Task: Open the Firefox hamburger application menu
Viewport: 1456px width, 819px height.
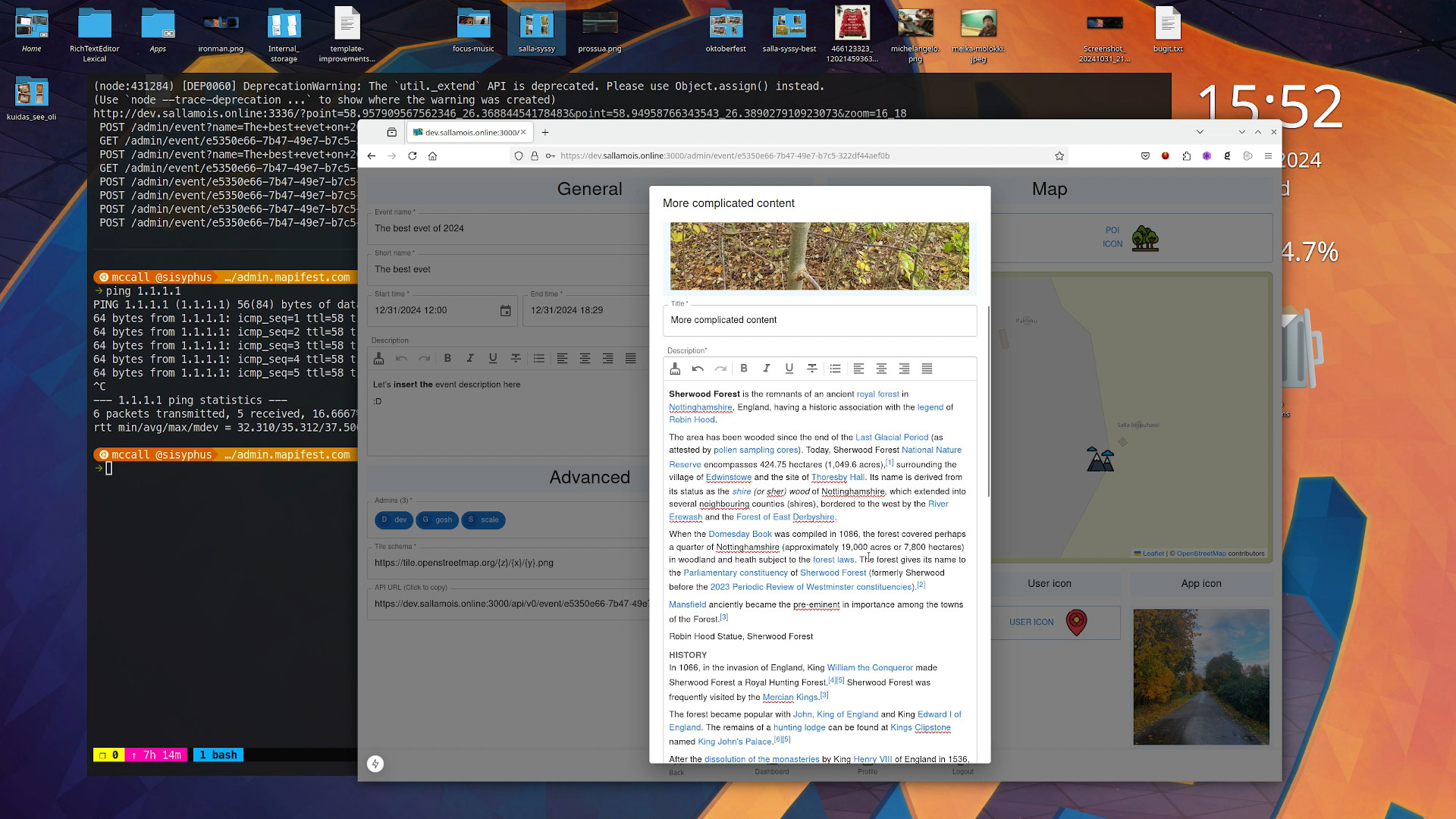Action: (x=1268, y=156)
